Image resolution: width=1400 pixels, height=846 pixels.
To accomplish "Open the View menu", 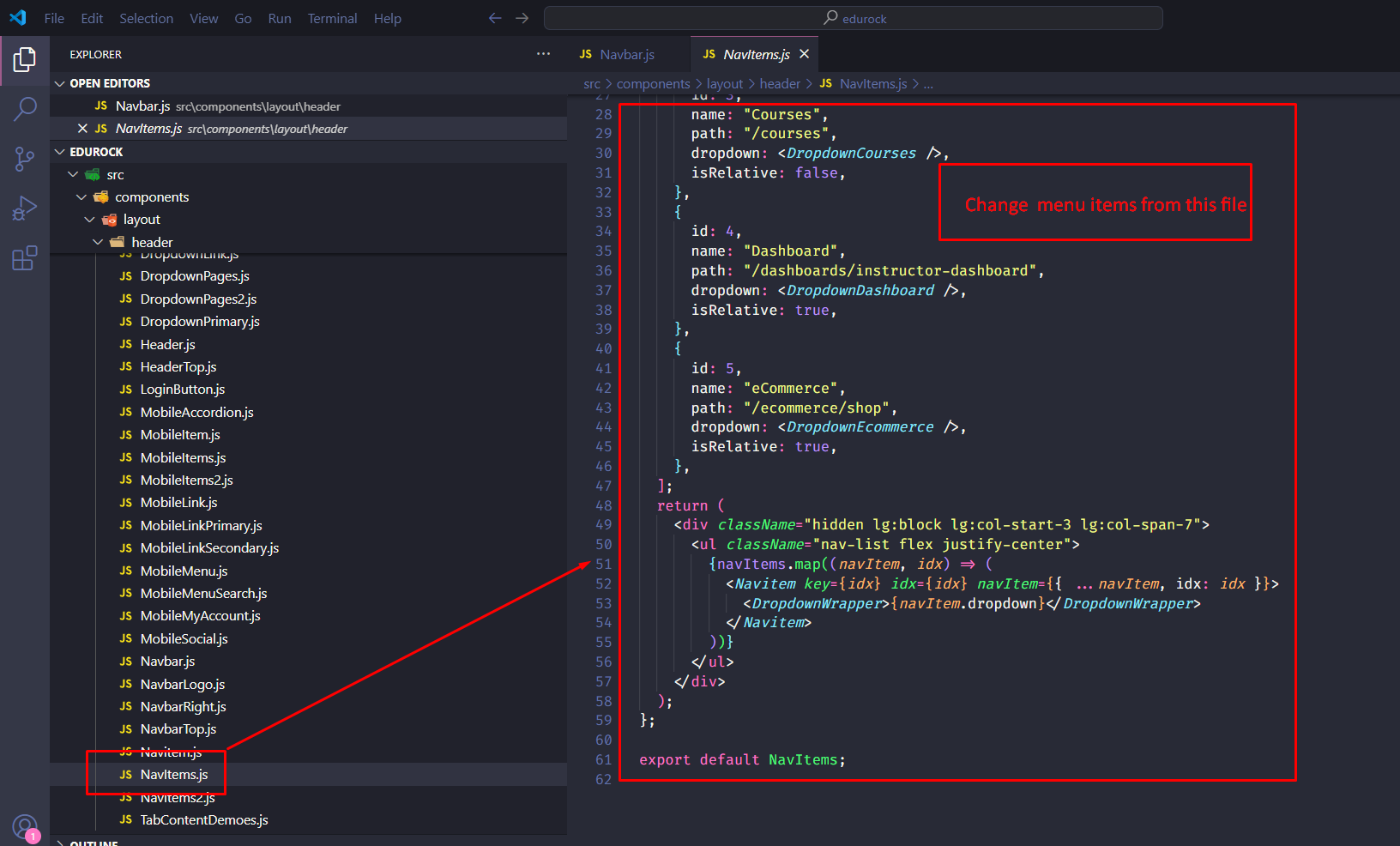I will (203, 18).
